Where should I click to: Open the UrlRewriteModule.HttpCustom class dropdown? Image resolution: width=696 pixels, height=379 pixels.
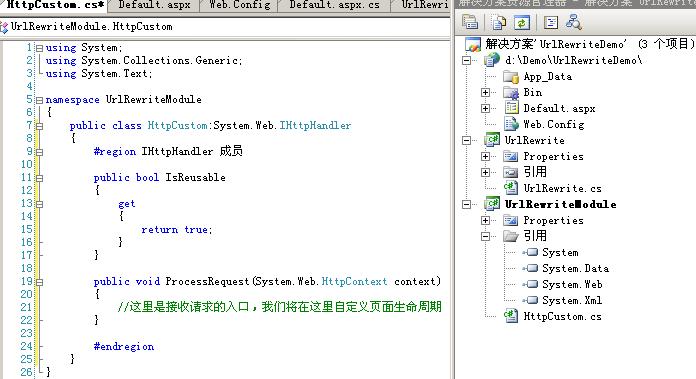tap(225, 27)
